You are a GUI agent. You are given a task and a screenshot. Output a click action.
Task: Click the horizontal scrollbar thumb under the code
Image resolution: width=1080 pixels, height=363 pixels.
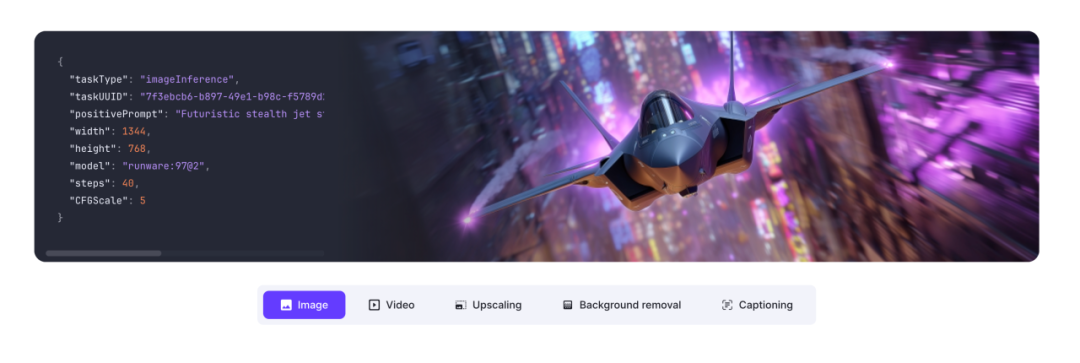coord(103,253)
